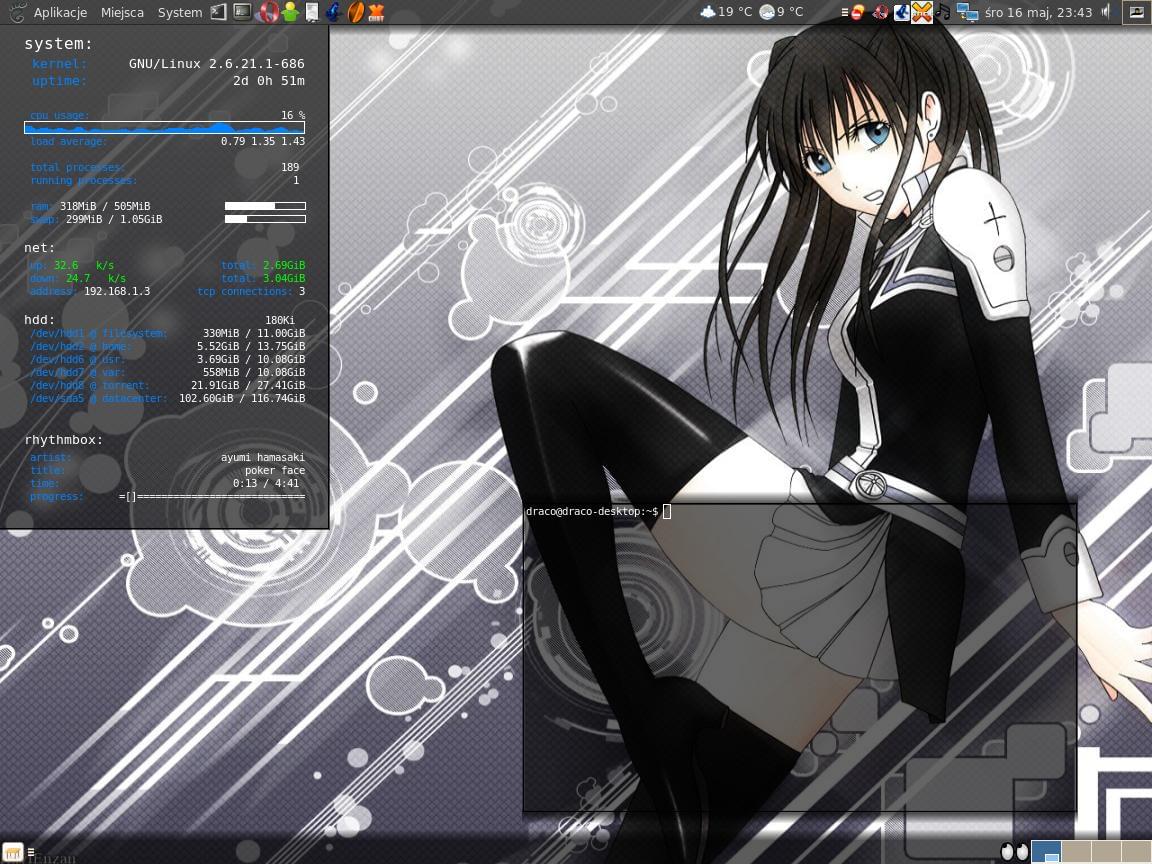Click the GNOME foot logo icon
Screen dimensions: 1152x864
[18, 12]
